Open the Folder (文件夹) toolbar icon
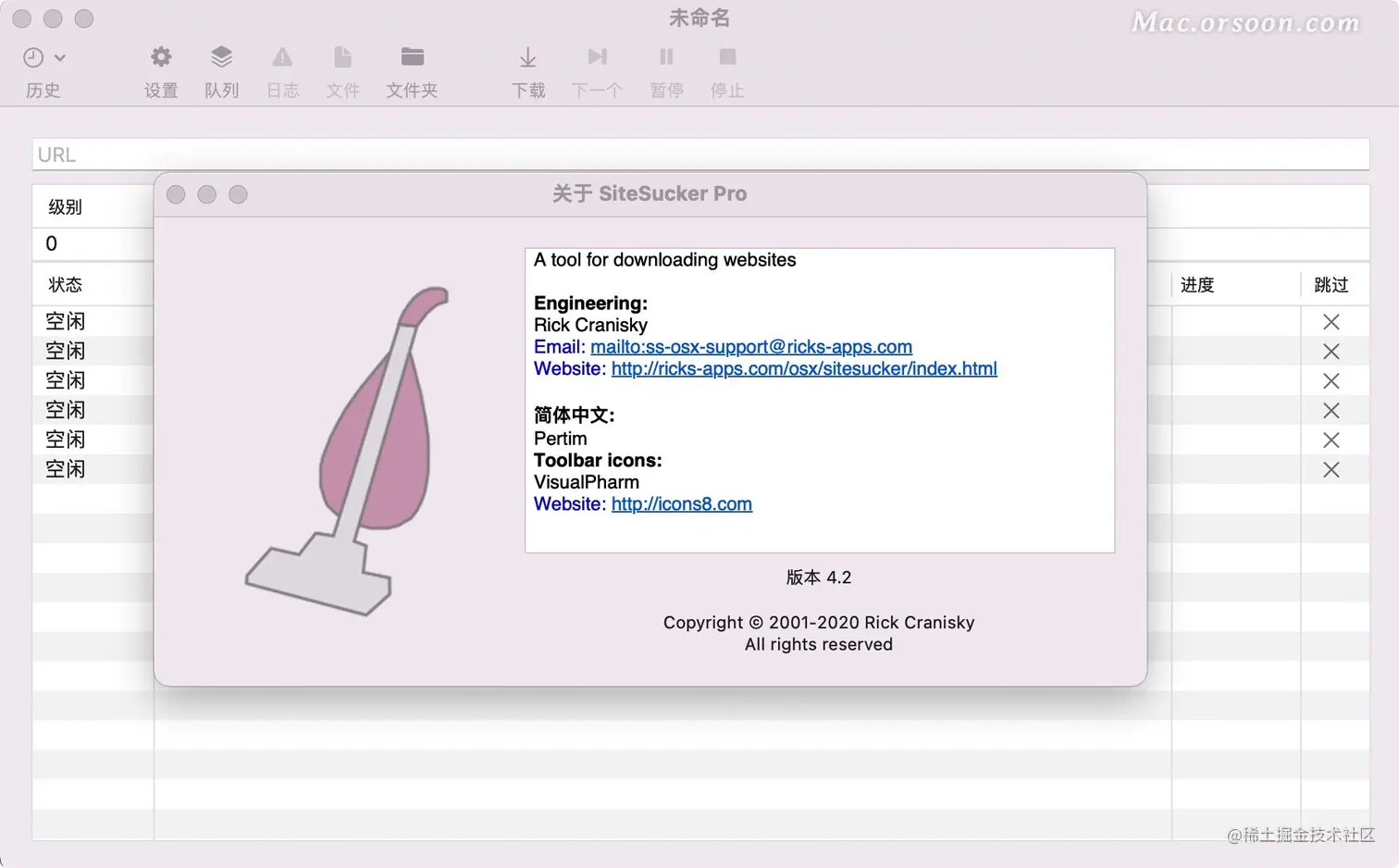Screen dimensions: 1399x868 tap(412, 57)
